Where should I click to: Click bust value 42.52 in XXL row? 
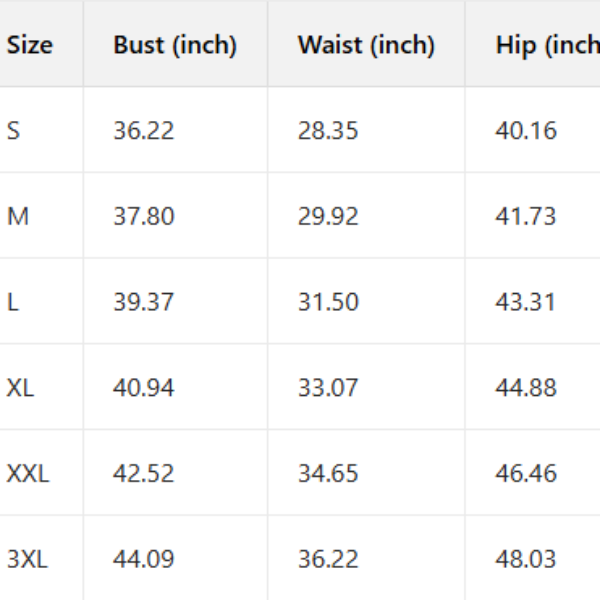(143, 473)
